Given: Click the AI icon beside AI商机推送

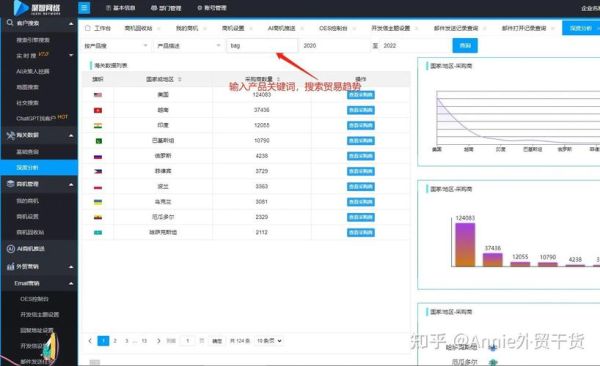Looking at the screenshot, I should click(11, 248).
